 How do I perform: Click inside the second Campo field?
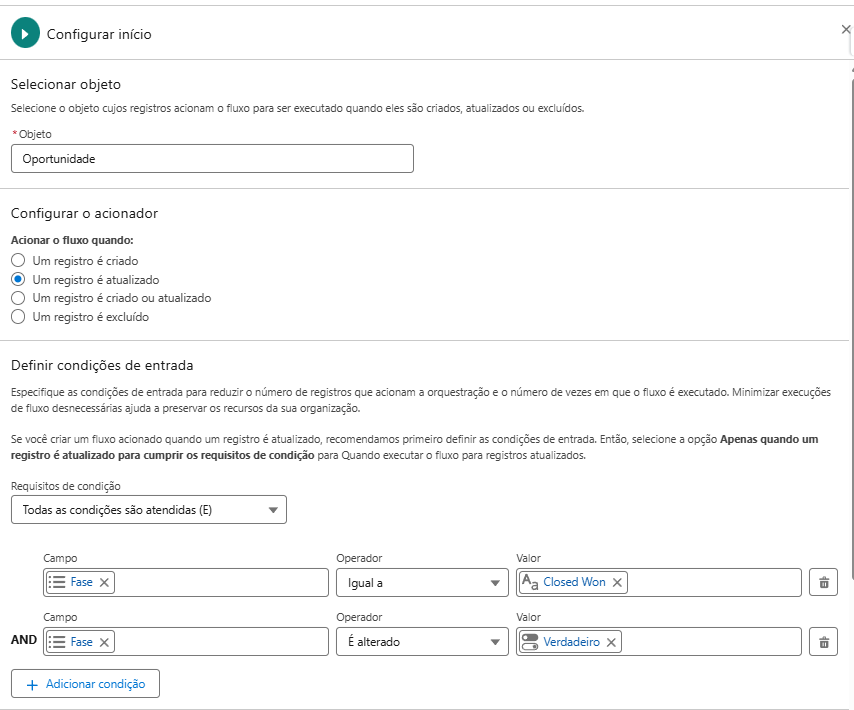[x=220, y=642]
